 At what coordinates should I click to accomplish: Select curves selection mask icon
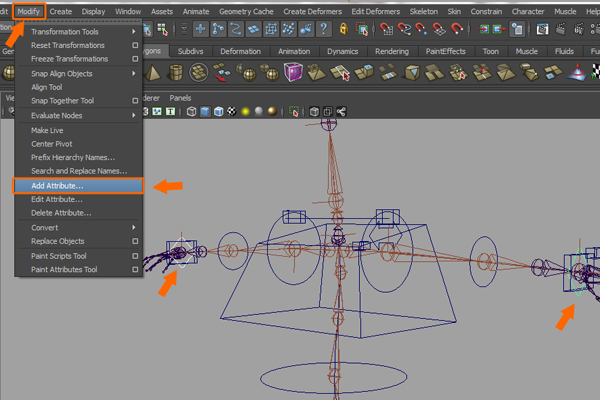236,29
